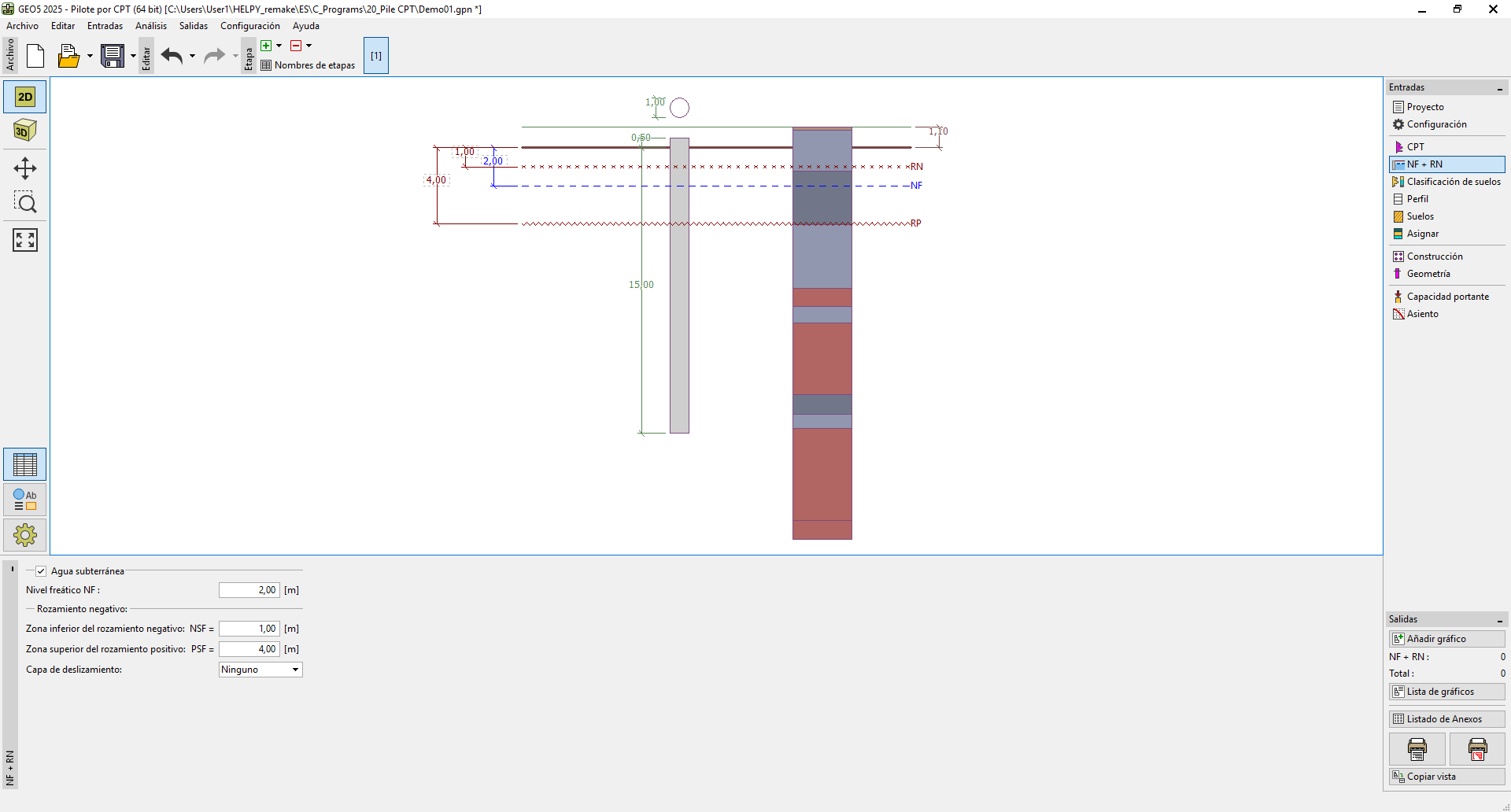Click the save file icon

(x=113, y=56)
